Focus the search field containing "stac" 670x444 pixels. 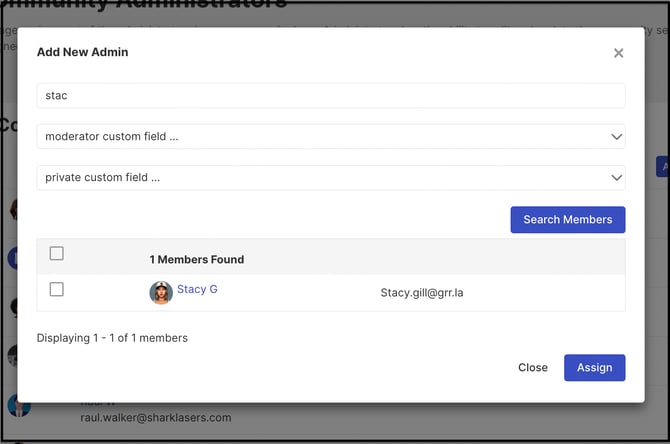click(x=331, y=96)
